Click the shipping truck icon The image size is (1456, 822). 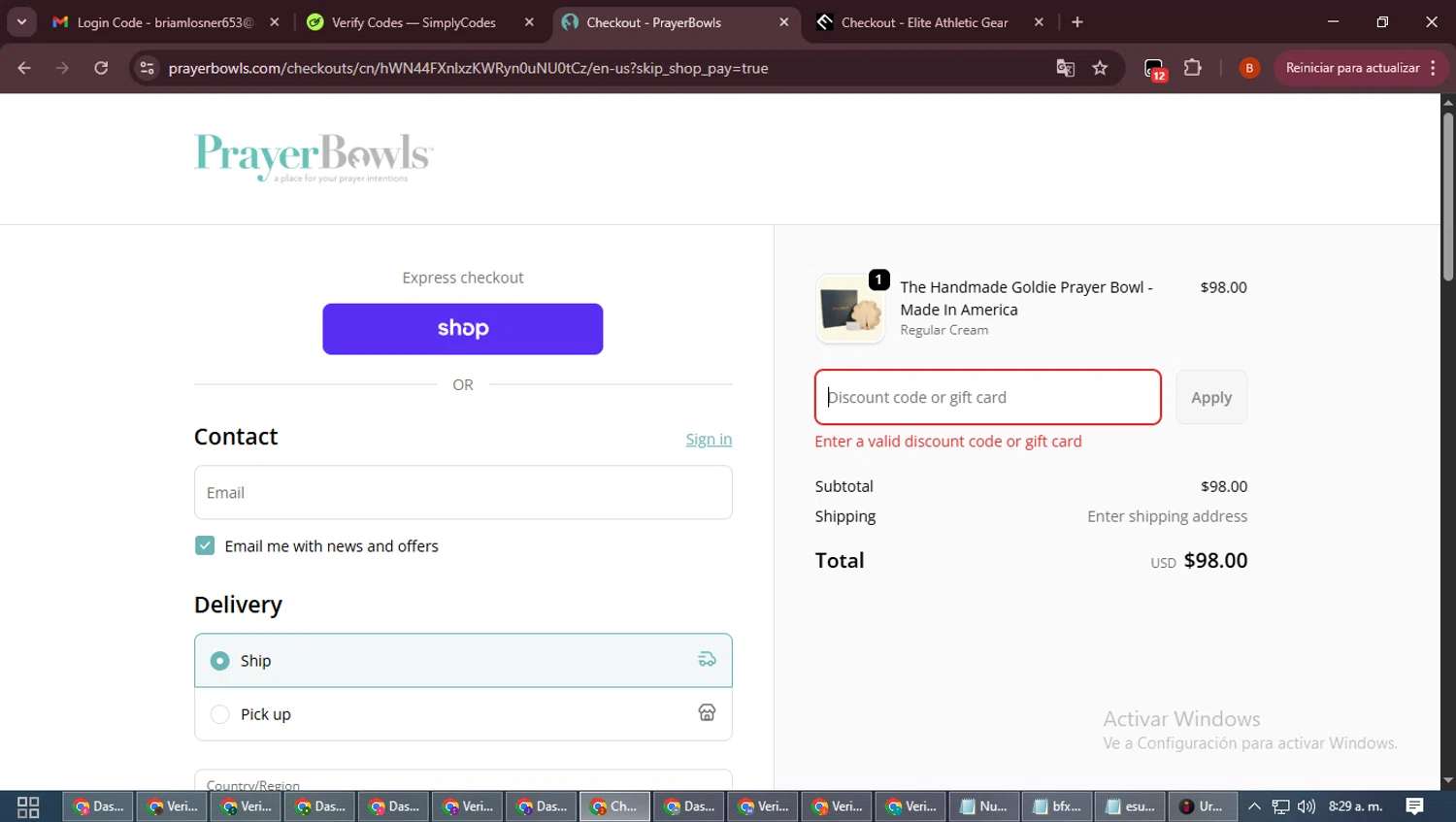pyautogui.click(x=707, y=660)
